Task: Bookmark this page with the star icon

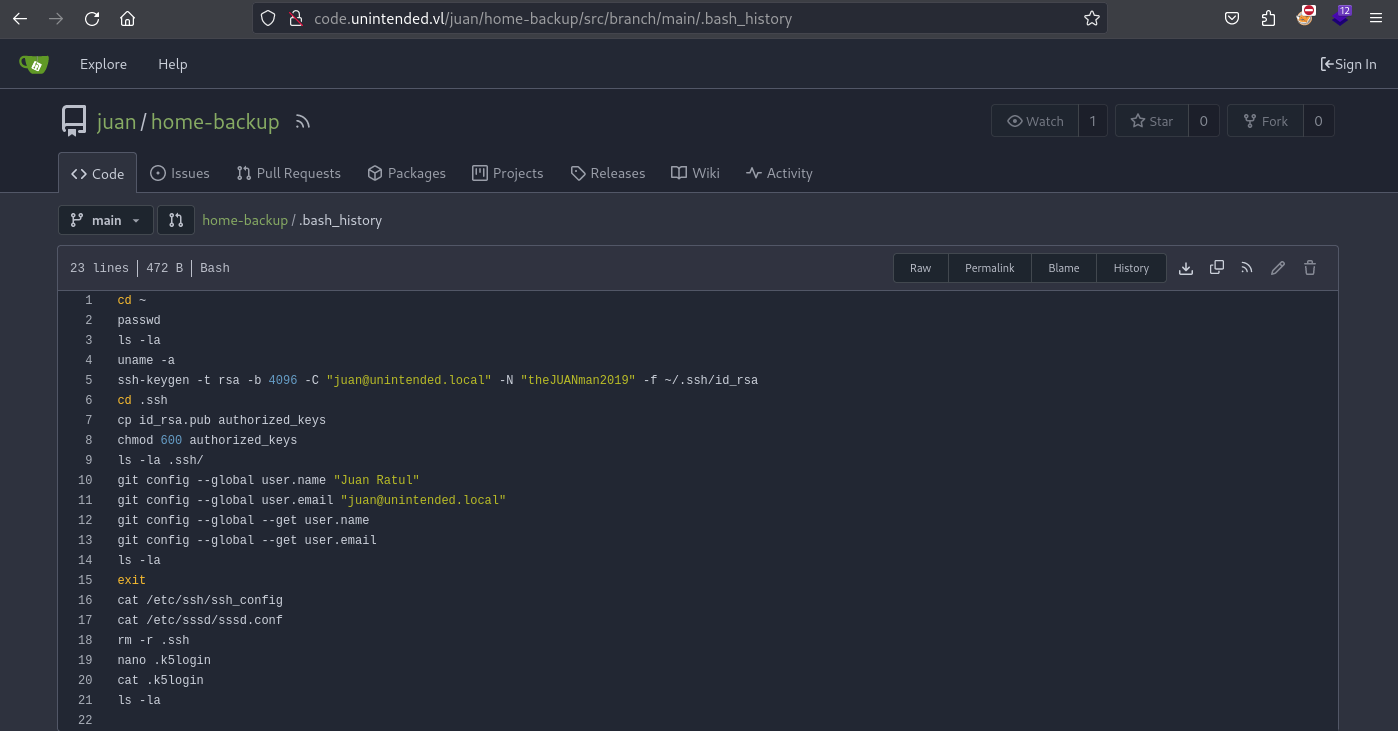Action: pos(1092,18)
